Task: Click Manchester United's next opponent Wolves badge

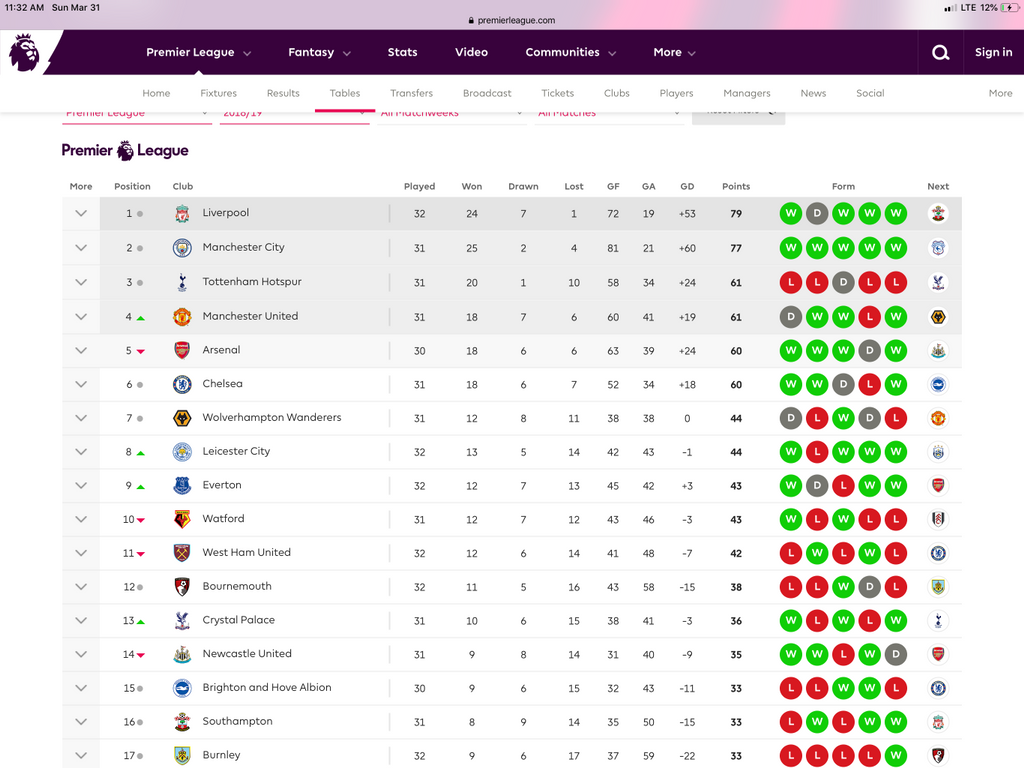Action: pyautogui.click(x=938, y=317)
